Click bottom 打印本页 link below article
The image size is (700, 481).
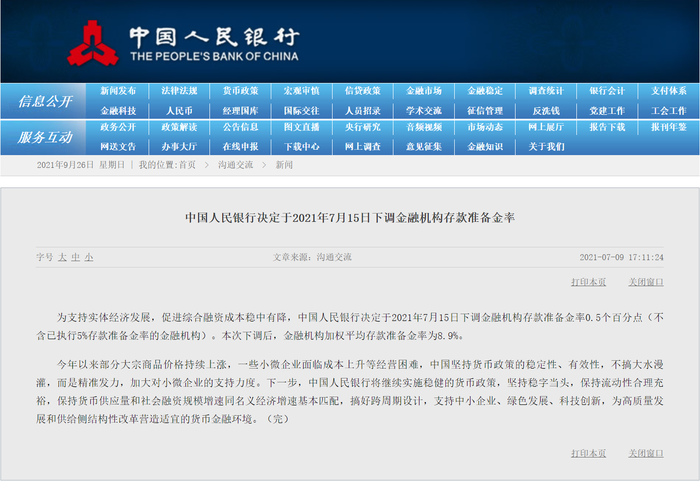pyautogui.click(x=588, y=453)
